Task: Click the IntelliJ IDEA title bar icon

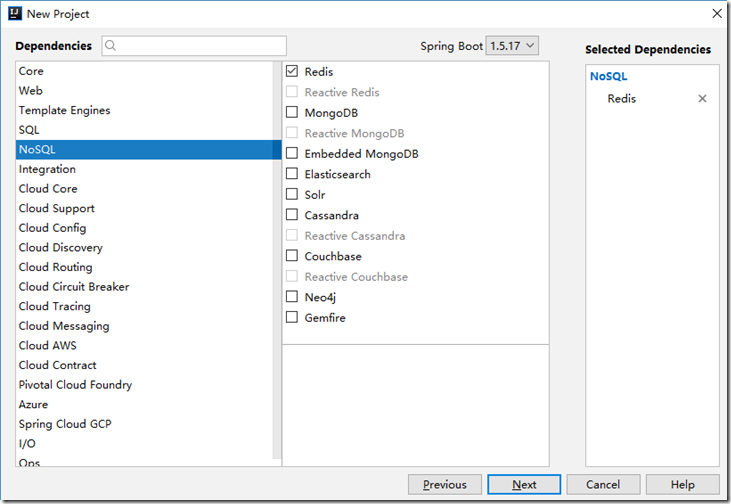Action: [15, 14]
